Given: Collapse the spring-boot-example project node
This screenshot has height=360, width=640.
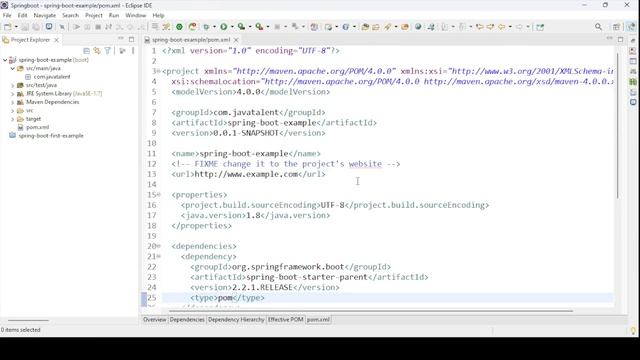Looking at the screenshot, I should 5,60.
